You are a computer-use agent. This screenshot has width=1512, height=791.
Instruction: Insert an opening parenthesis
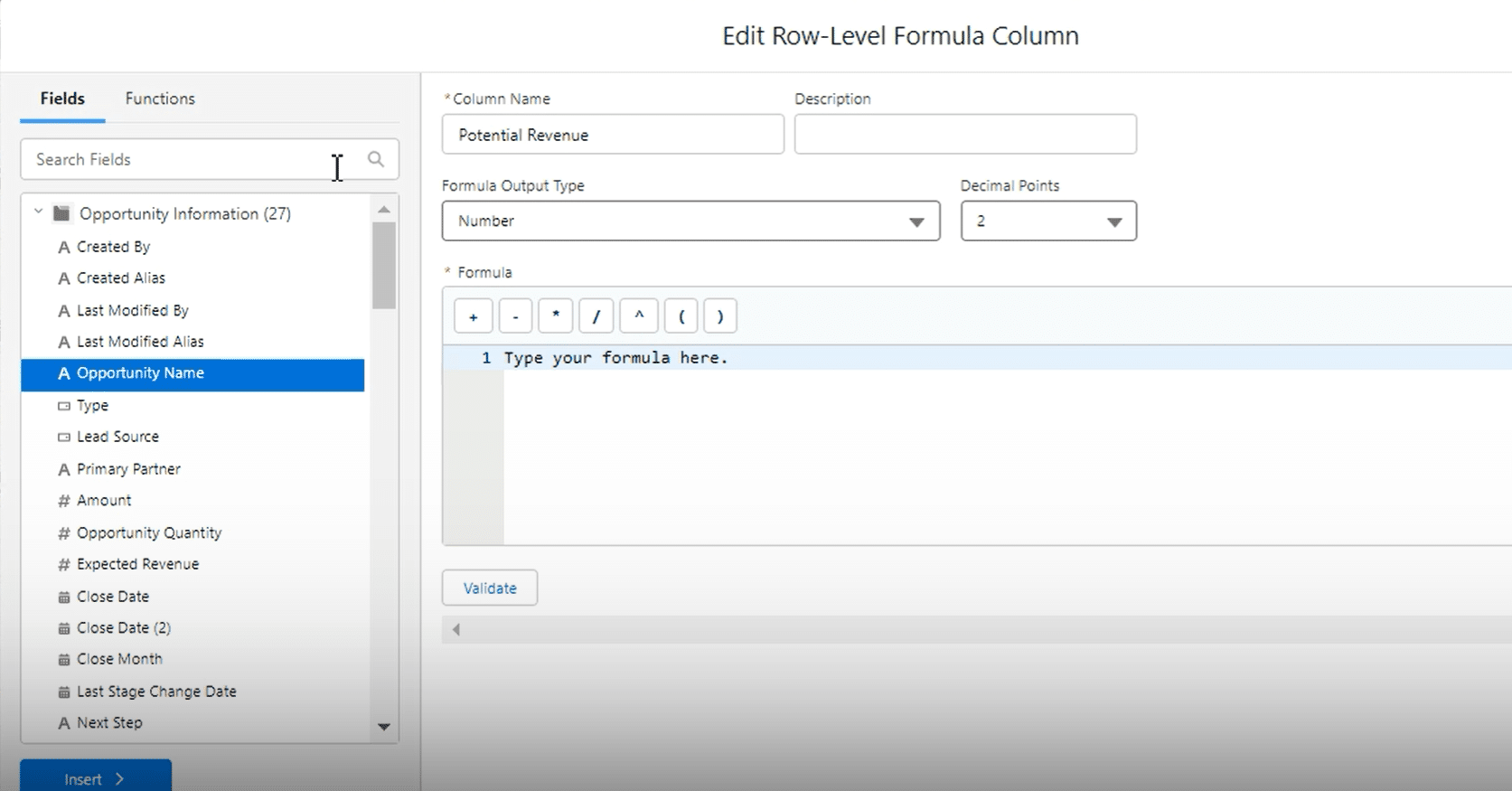(x=681, y=316)
